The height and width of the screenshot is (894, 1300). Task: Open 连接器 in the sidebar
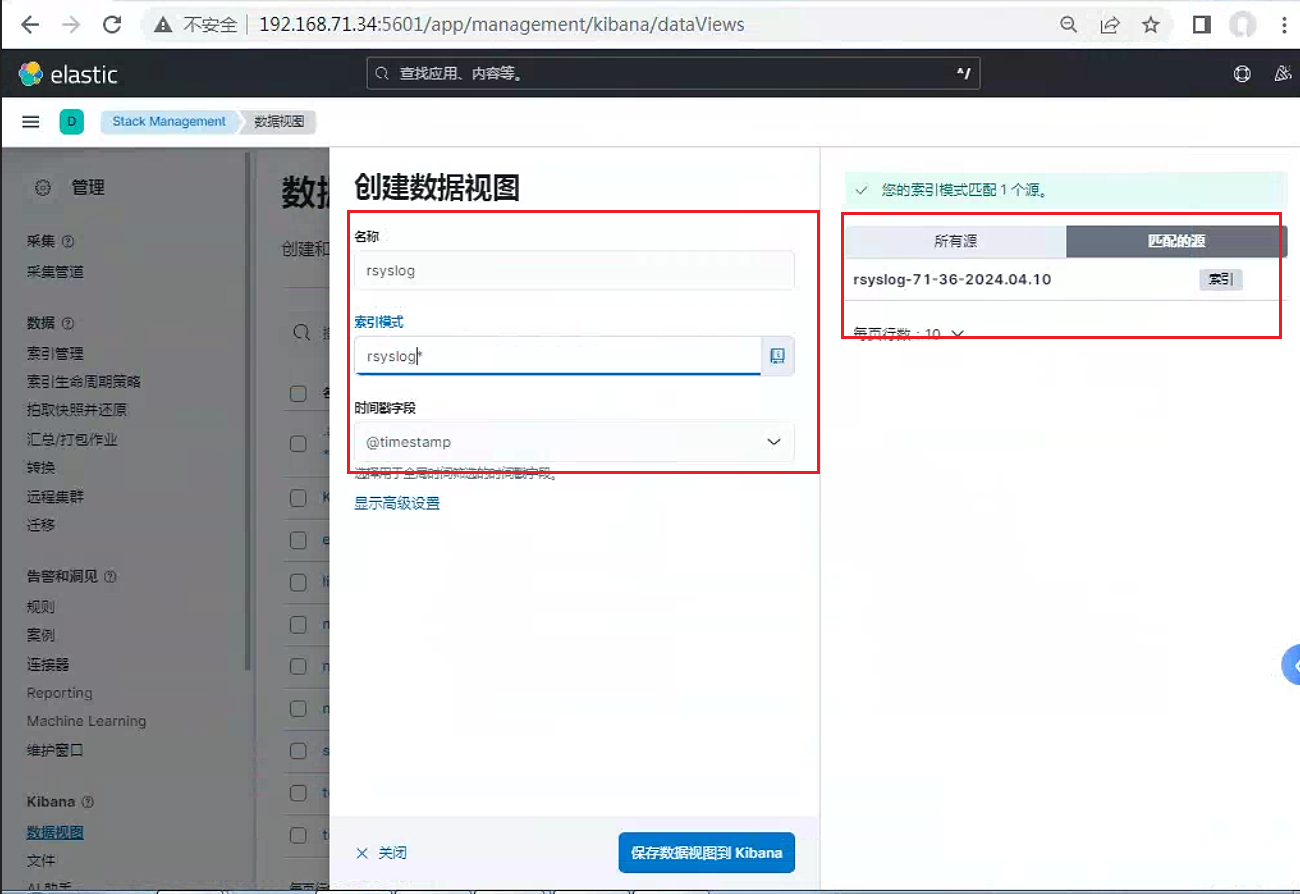(48, 664)
